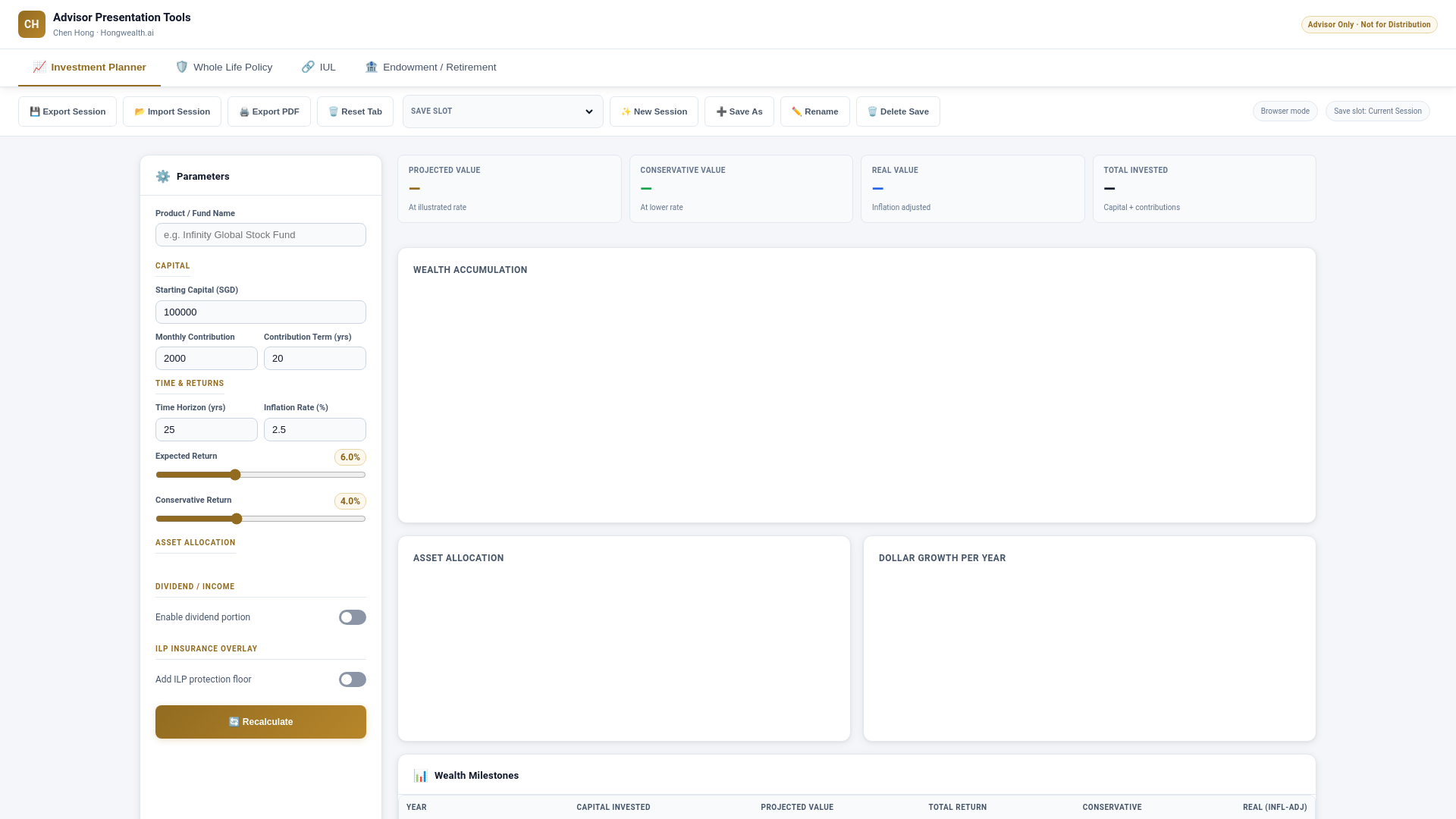Click the Monthly Contribution input field
This screenshot has width=1456, height=819.
(206, 358)
